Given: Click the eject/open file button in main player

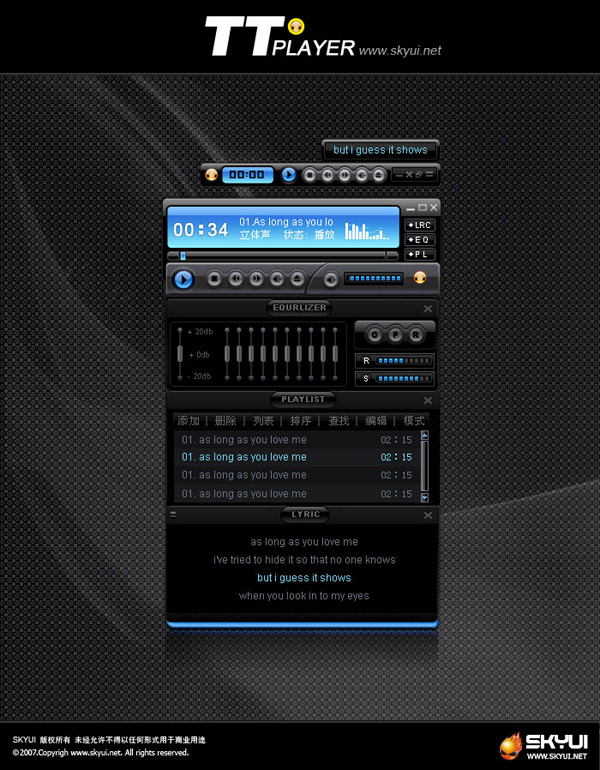Looking at the screenshot, I should point(297,279).
